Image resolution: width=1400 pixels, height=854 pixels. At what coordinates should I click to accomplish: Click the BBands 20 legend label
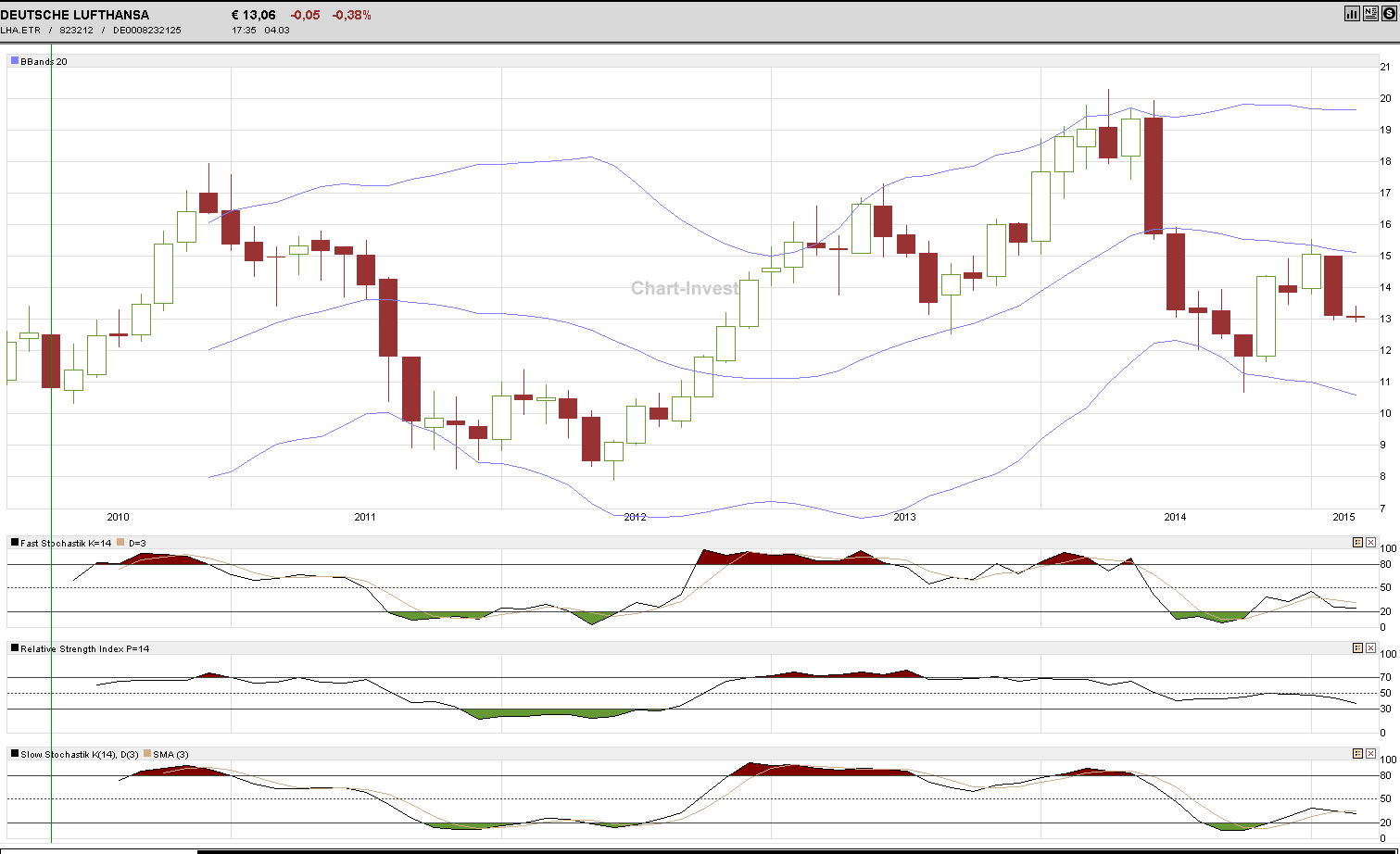pyautogui.click(x=44, y=61)
